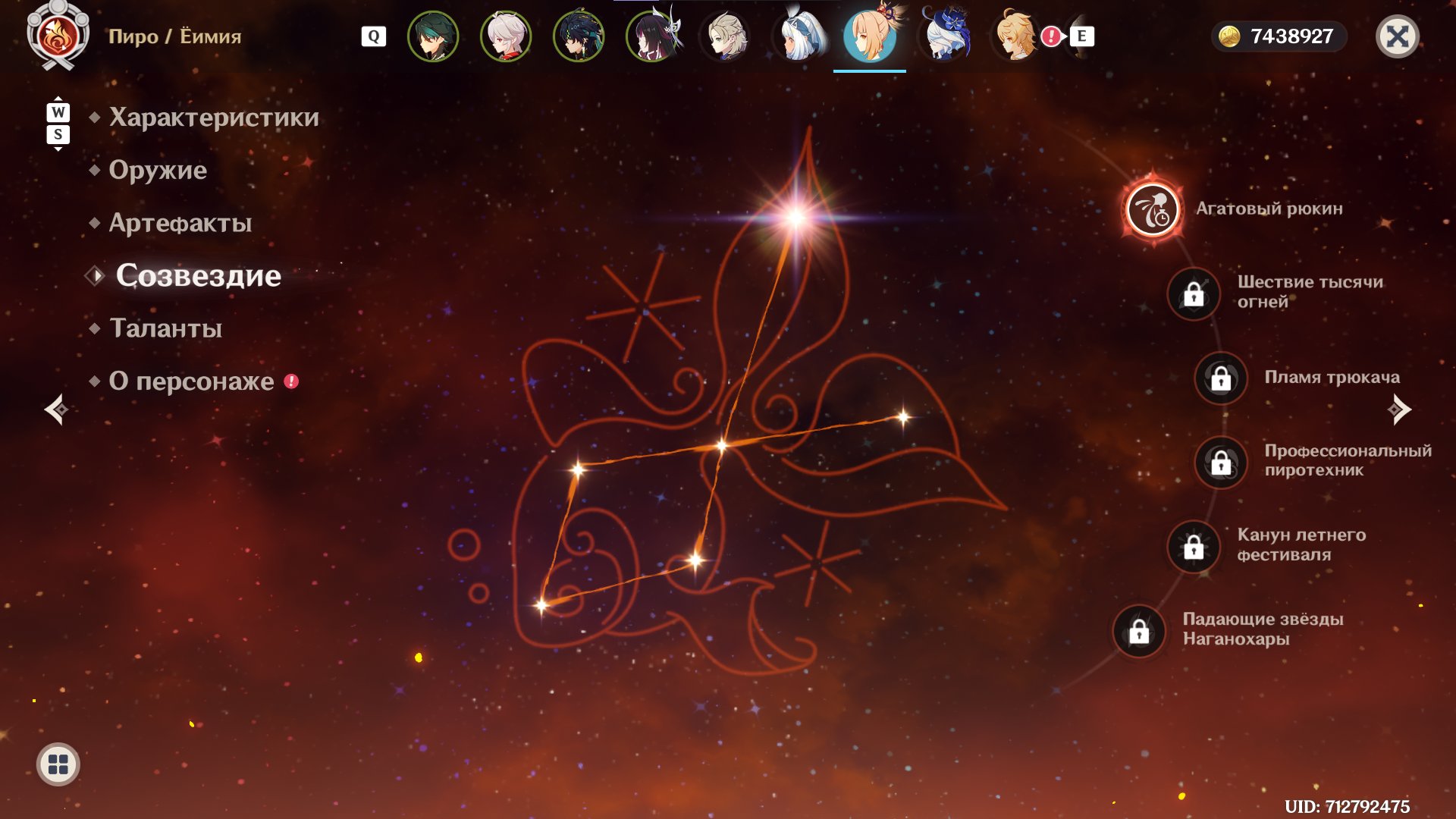This screenshot has width=1456, height=819.
Task: Select the dark-haired avatar with teal-gold hairpiece
Action: click(x=579, y=36)
